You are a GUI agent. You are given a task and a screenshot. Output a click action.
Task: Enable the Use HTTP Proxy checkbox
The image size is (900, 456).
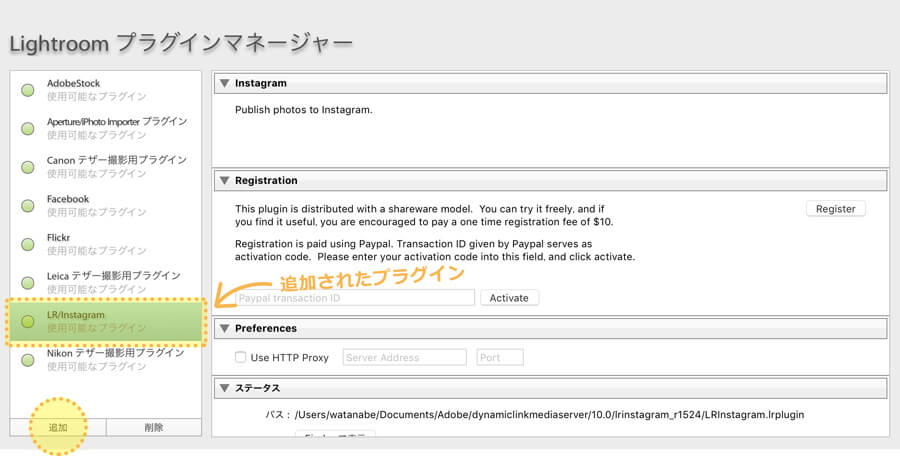click(x=240, y=357)
